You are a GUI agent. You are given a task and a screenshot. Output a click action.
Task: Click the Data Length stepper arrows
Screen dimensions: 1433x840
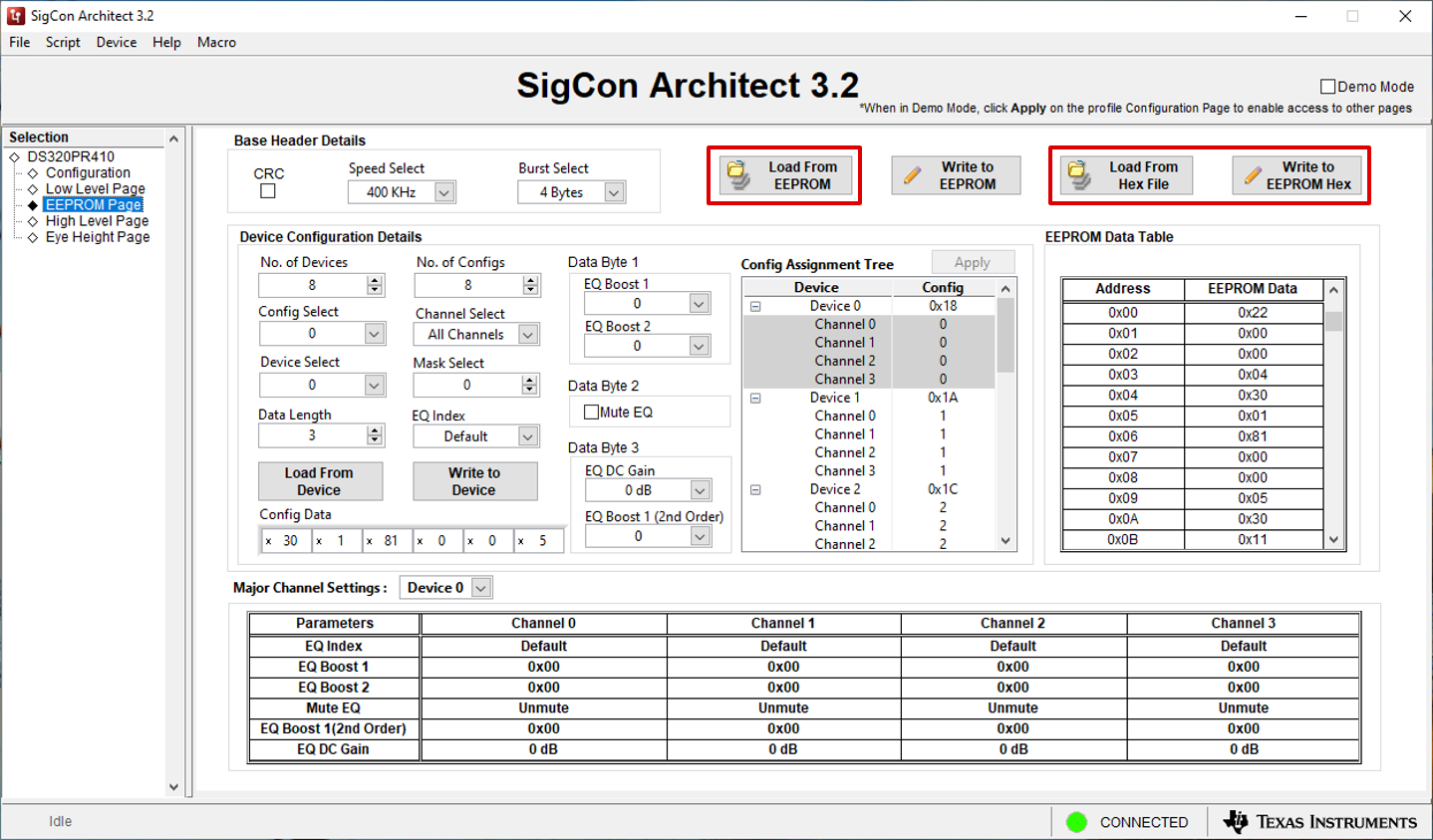375,435
